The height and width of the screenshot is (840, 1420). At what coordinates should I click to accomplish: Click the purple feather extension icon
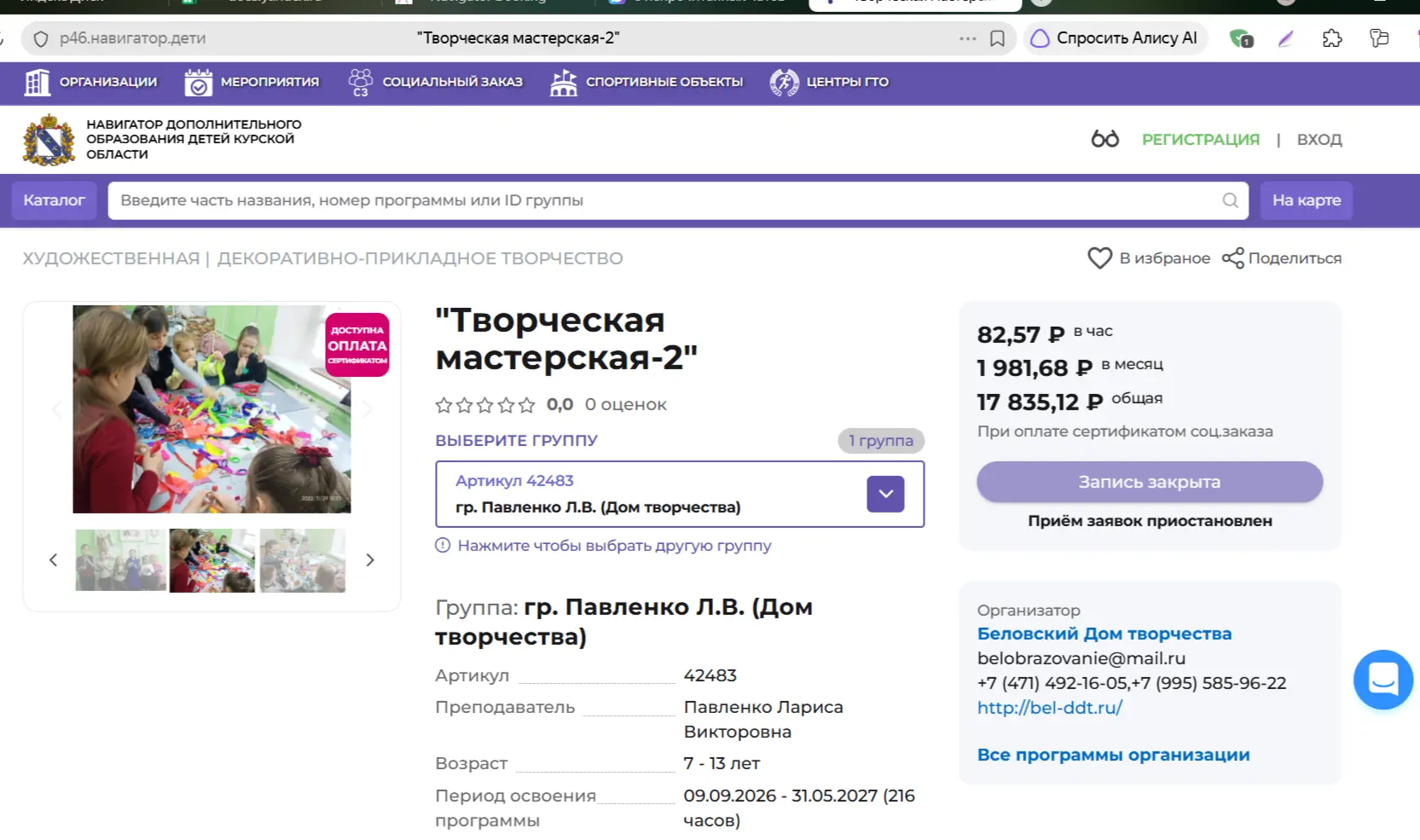1286,38
